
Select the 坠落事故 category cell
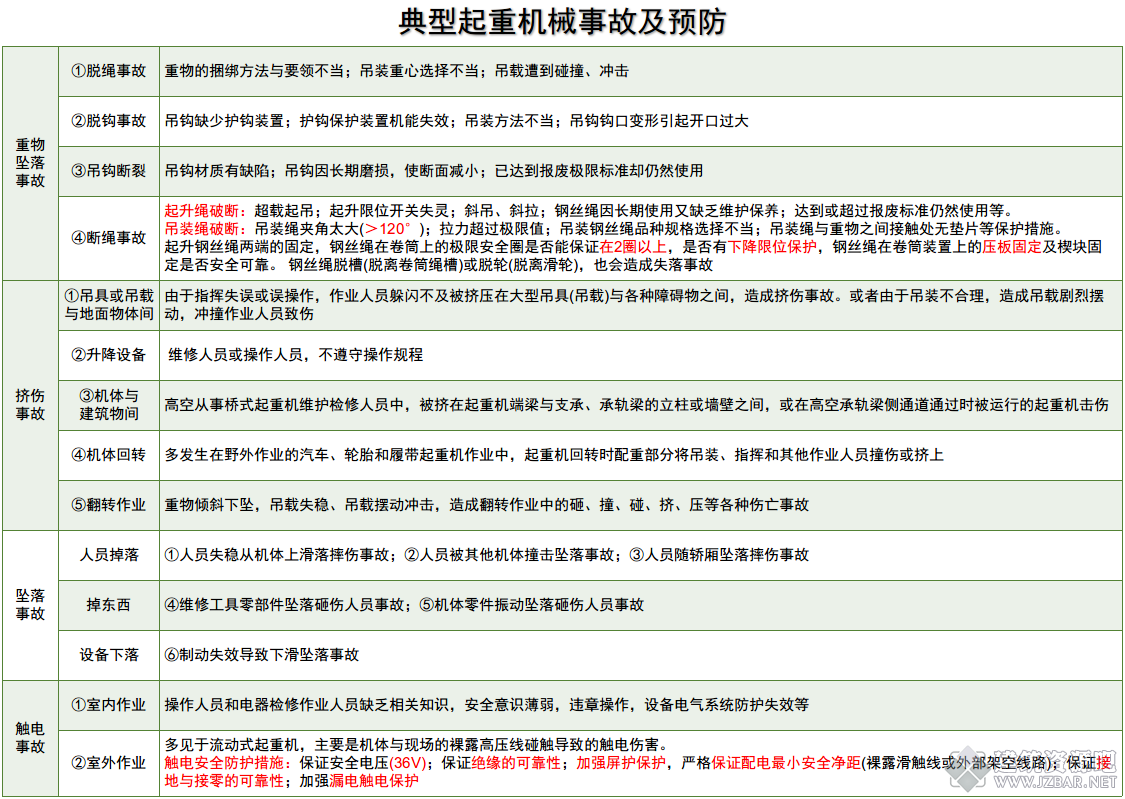pos(30,605)
